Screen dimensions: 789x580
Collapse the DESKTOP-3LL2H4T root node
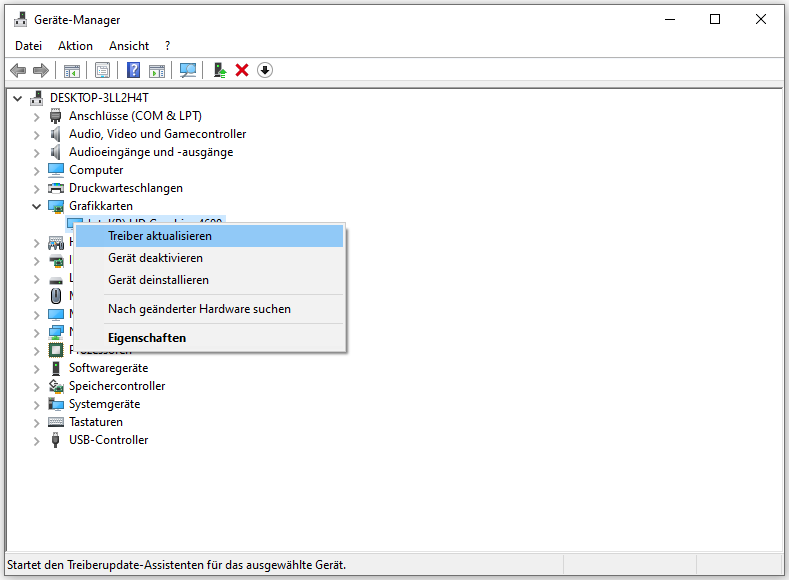click(18, 98)
